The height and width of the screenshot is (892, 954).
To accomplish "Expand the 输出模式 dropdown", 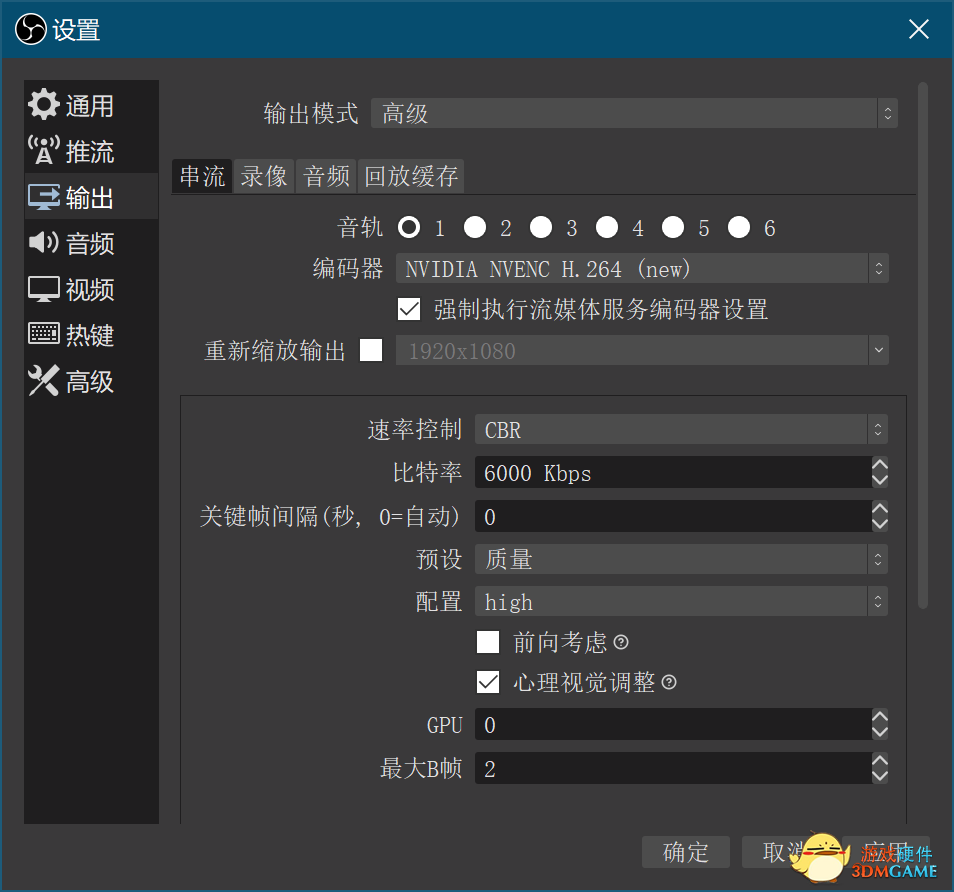I will [633, 114].
